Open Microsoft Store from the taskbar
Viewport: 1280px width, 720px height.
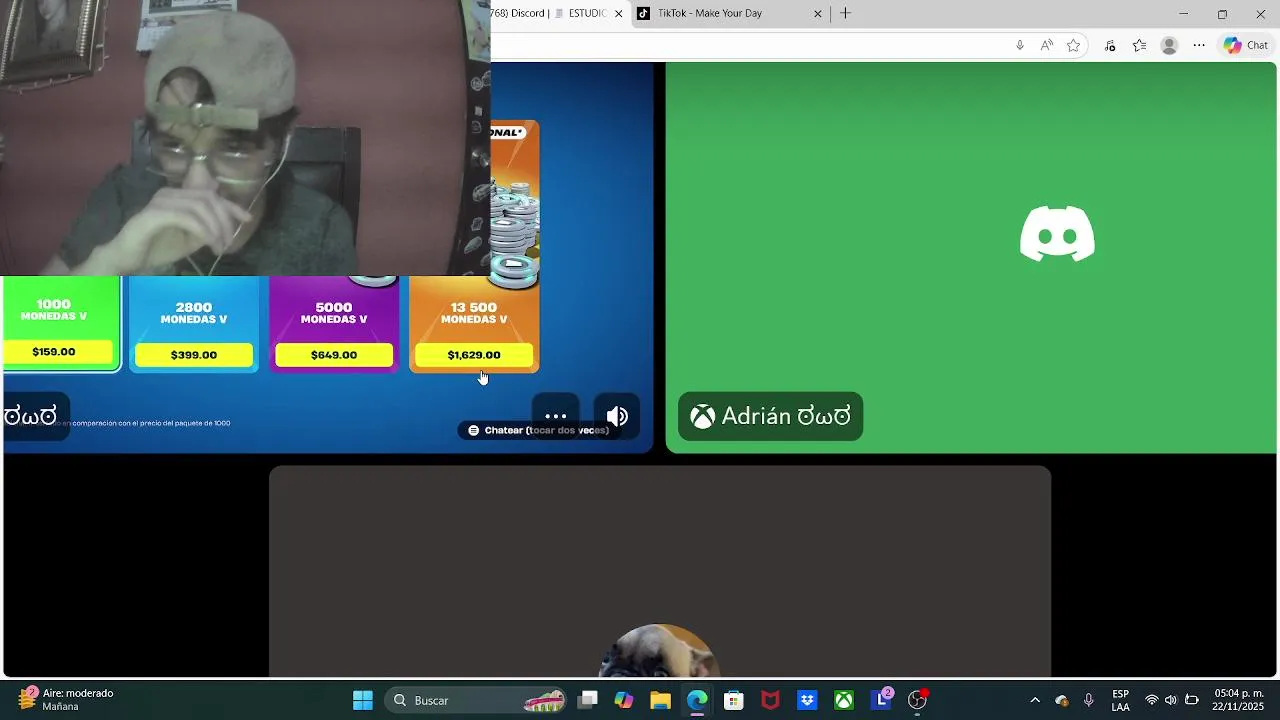(x=734, y=700)
